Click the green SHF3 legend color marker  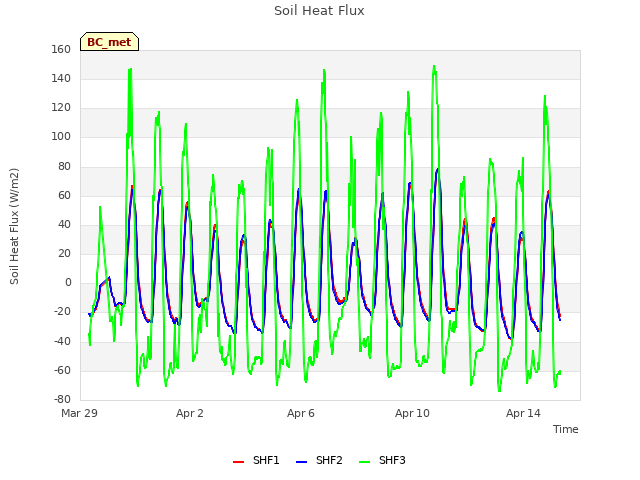click(364, 462)
